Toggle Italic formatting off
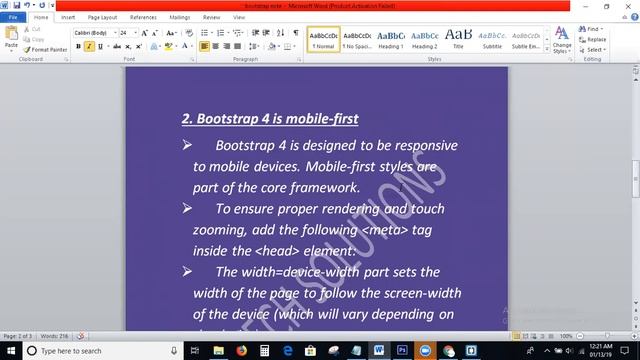The height and width of the screenshot is (360, 640). [89, 47]
